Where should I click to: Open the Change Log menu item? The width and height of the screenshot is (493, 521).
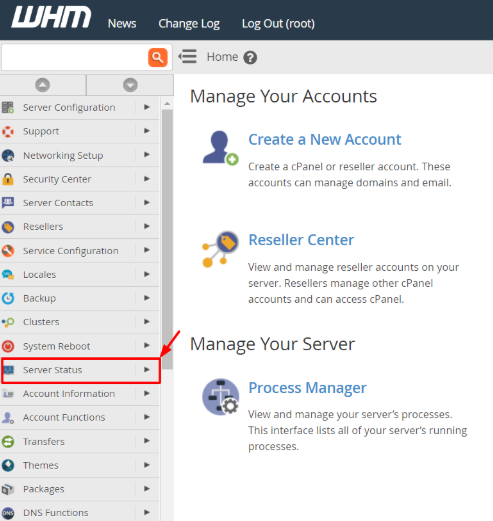tap(189, 24)
